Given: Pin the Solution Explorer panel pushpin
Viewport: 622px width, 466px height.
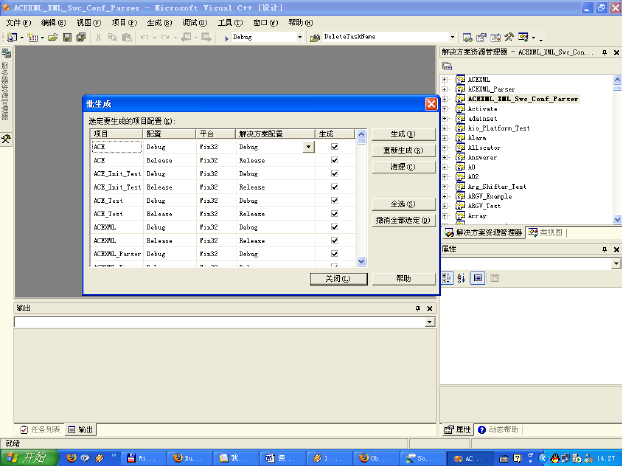Looking at the screenshot, I should click(605, 52).
